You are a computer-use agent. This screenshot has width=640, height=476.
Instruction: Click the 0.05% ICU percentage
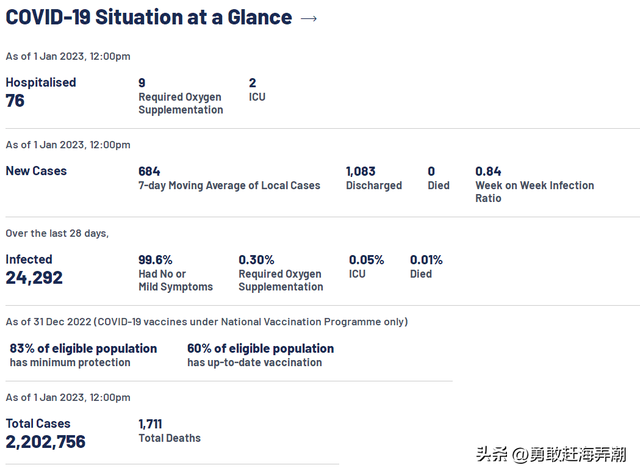point(366,259)
